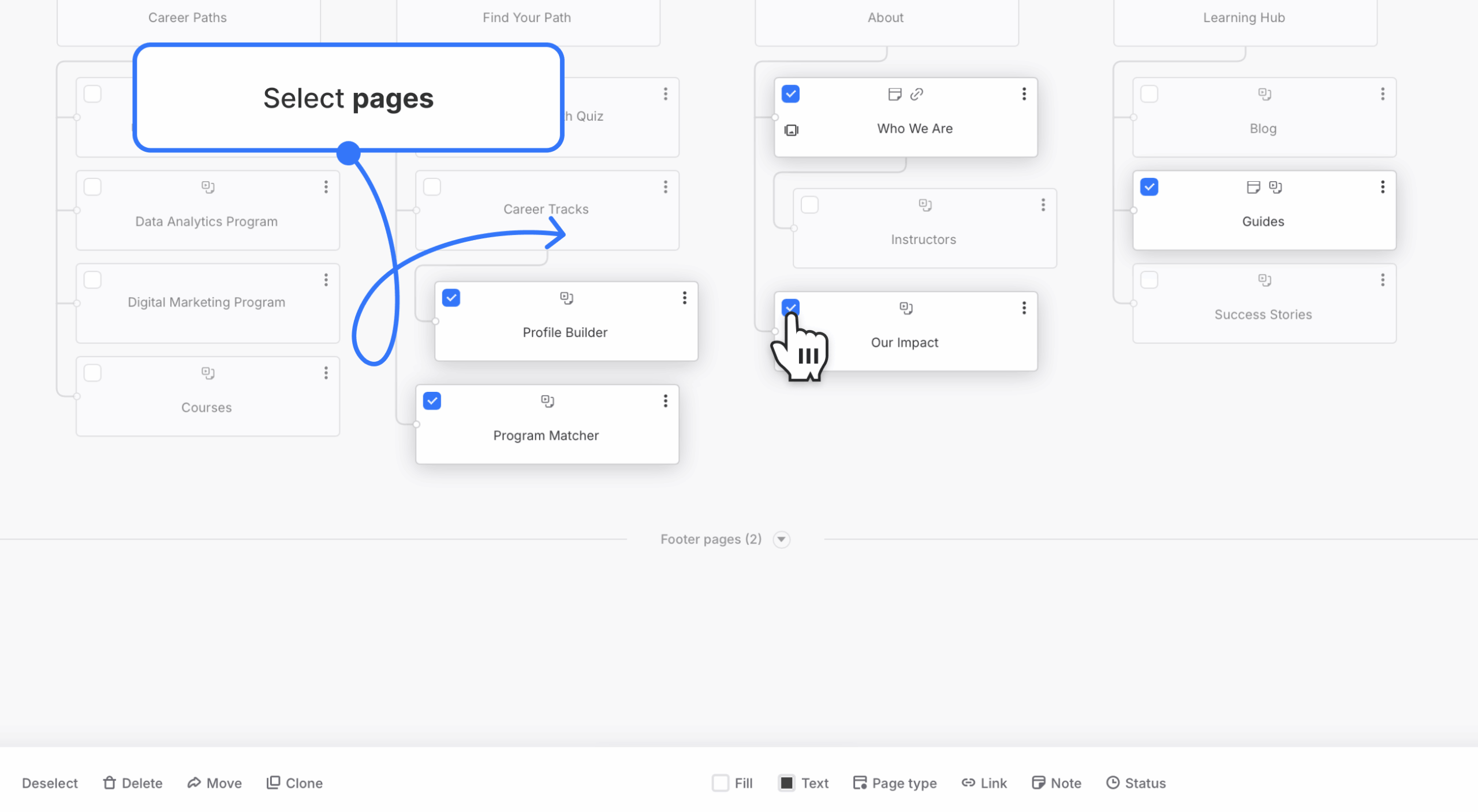Click the page type icon on Courses card
1478x812 pixels.
coord(208,373)
